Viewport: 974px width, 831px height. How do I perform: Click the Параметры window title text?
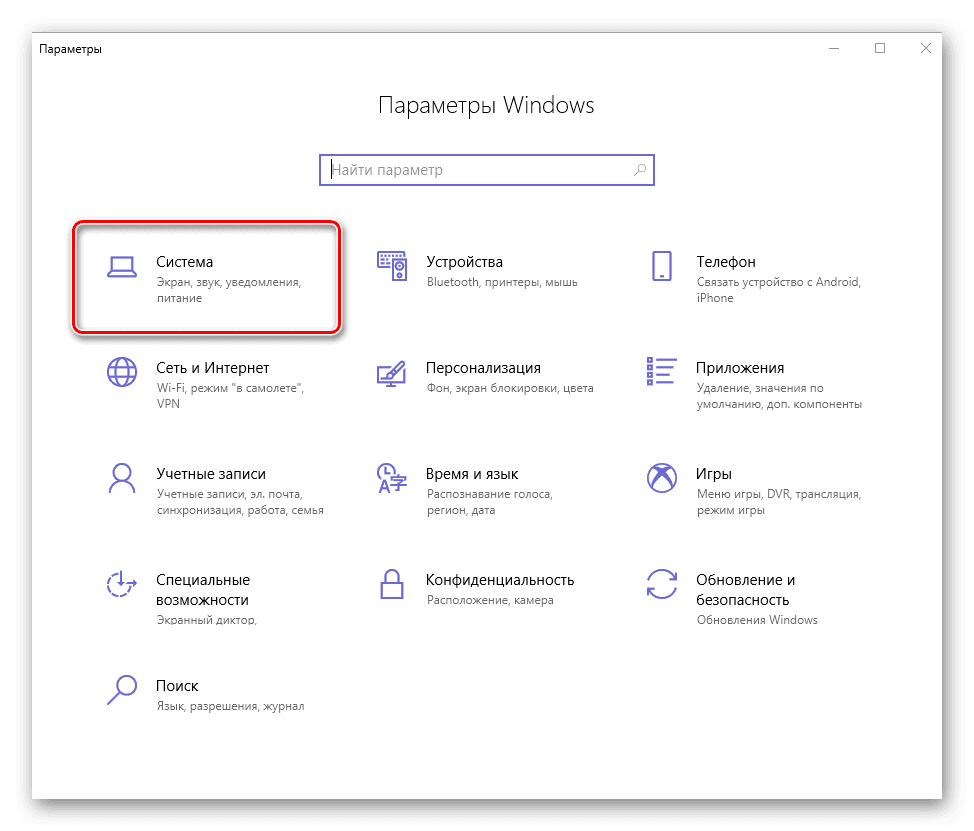tap(70, 49)
